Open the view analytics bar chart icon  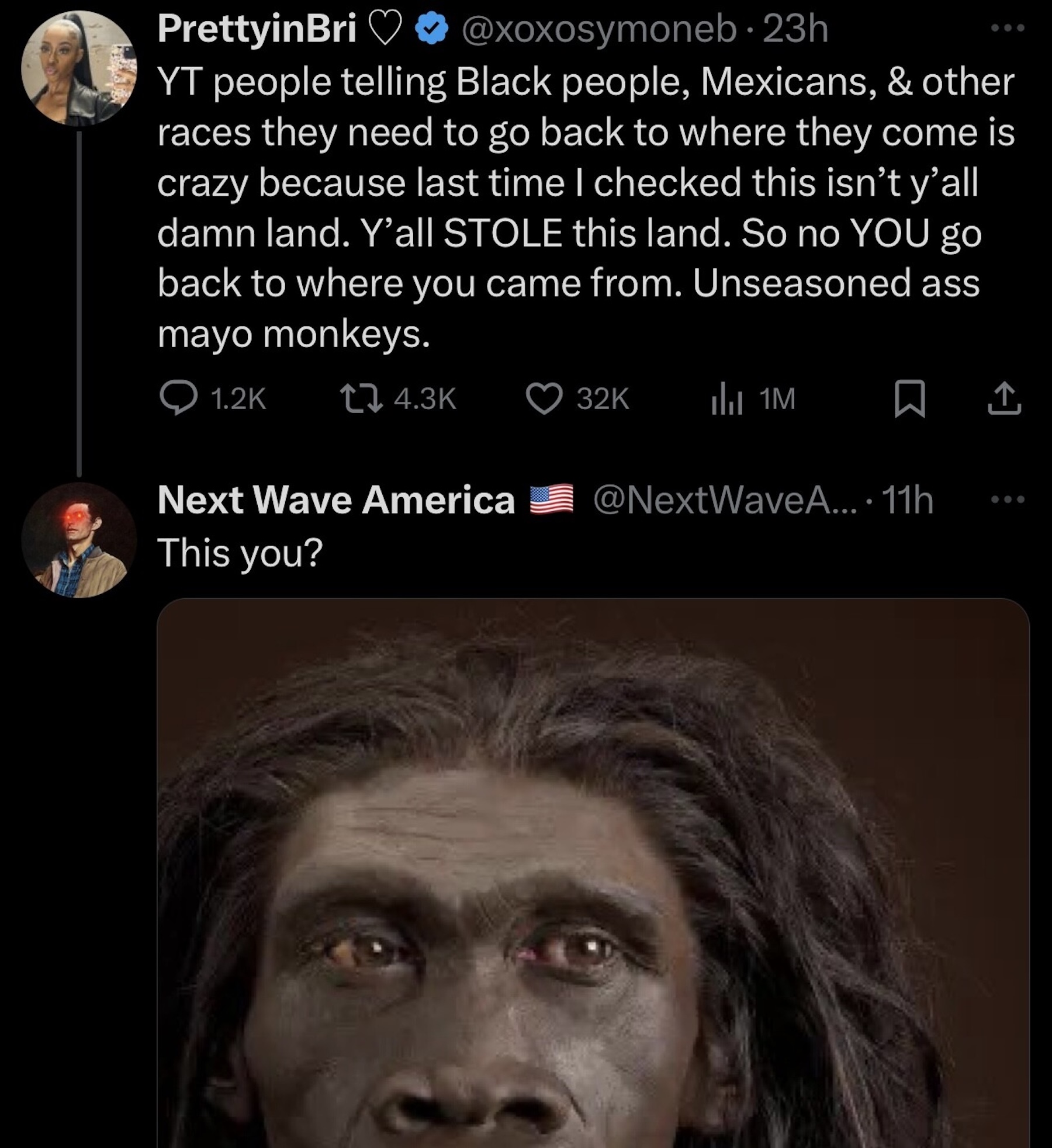pyautogui.click(x=726, y=398)
